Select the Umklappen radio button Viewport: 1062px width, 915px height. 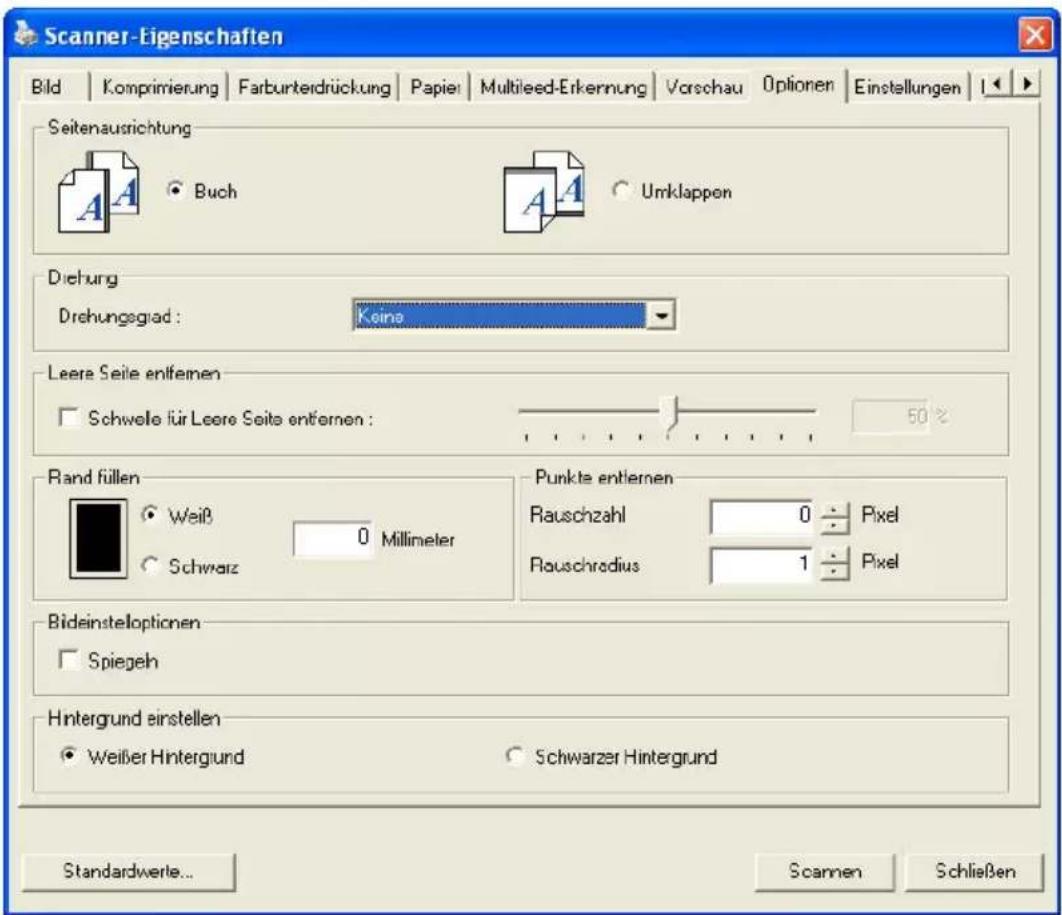coord(620,190)
